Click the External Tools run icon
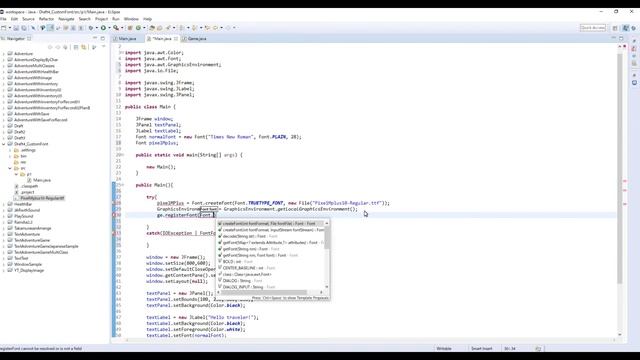 click(116, 28)
